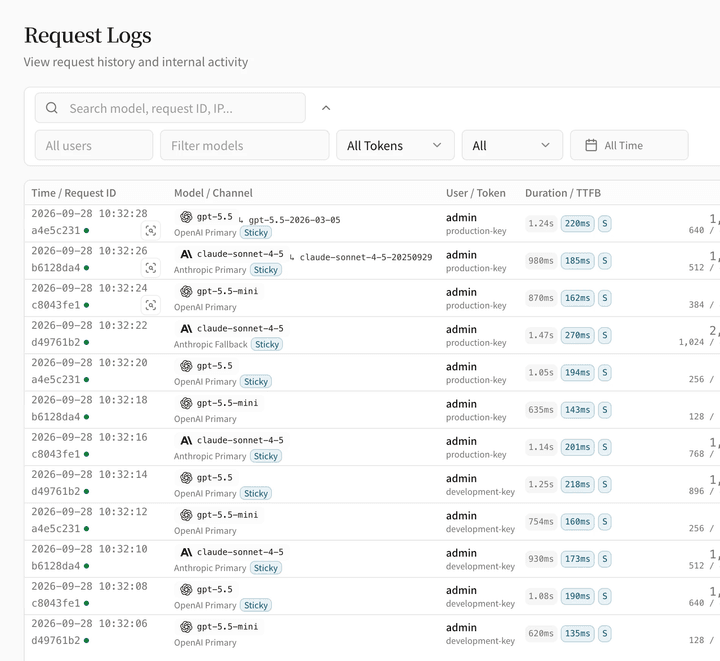Click the S badge in the 10:32:06 row

click(605, 633)
